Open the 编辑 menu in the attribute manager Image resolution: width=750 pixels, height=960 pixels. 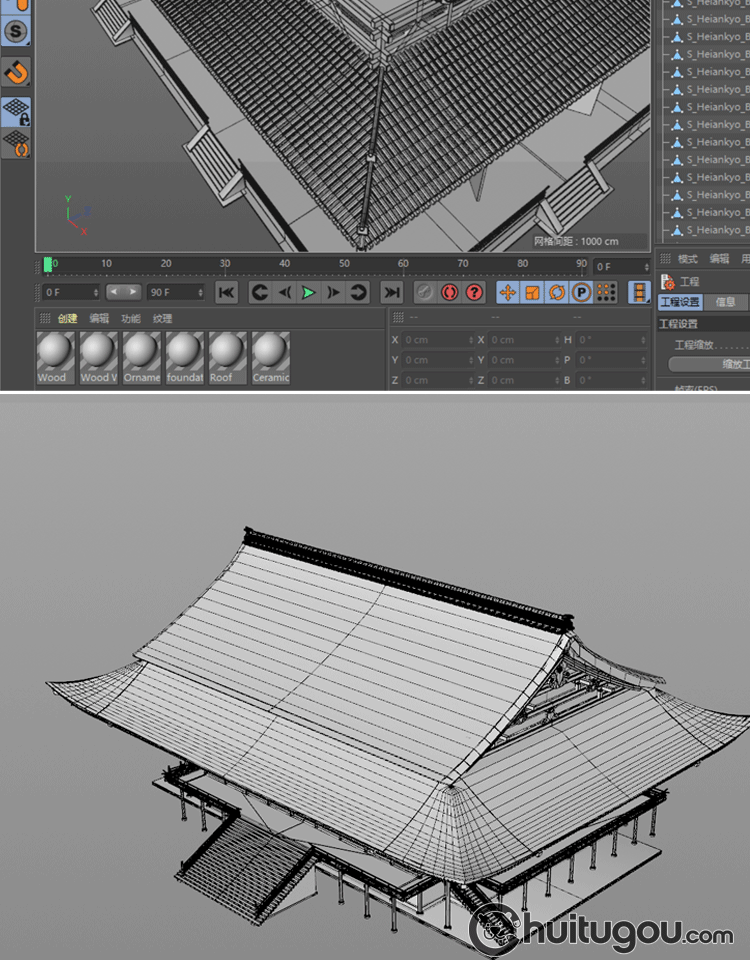(719, 259)
